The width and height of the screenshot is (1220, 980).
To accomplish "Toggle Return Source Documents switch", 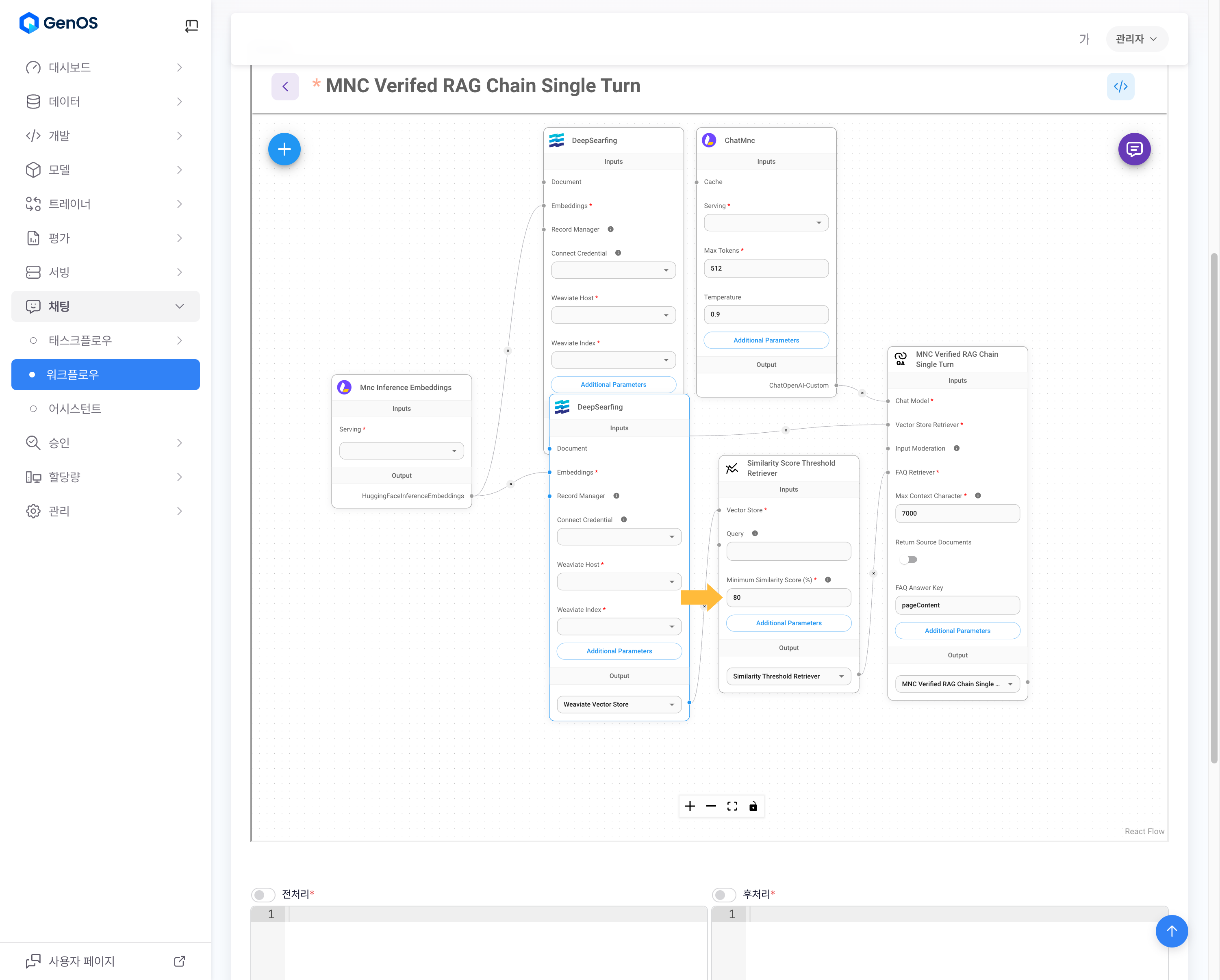I will (x=909, y=559).
